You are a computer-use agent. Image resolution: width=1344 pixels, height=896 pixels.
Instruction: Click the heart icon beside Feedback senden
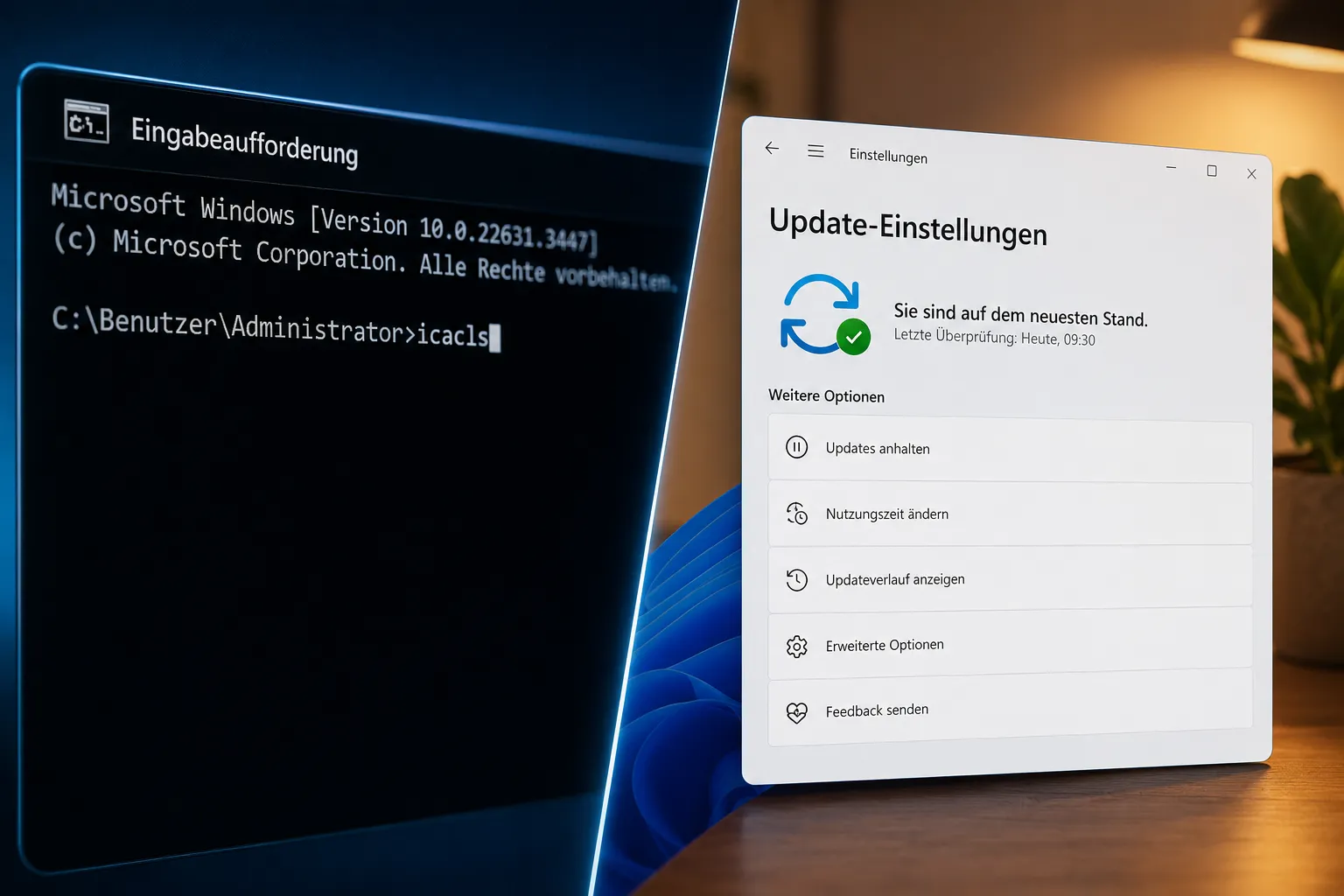tap(796, 712)
